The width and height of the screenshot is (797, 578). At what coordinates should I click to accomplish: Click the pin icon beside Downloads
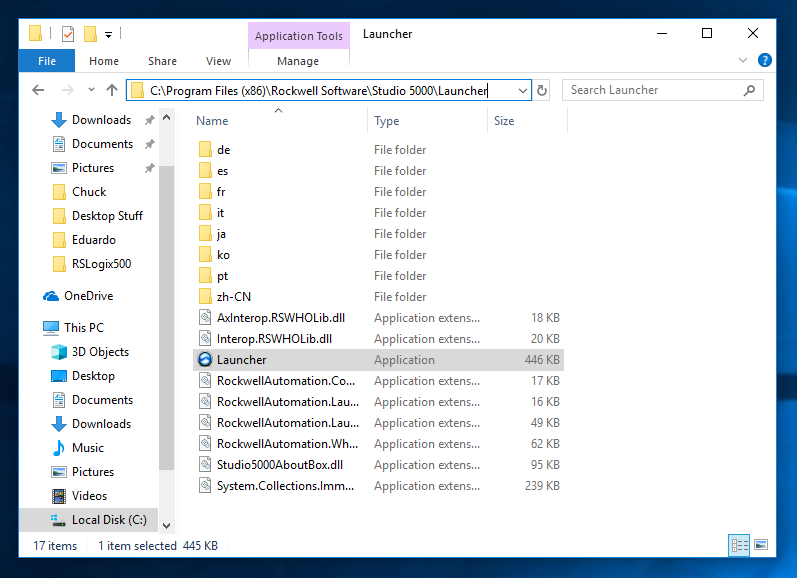(149, 120)
